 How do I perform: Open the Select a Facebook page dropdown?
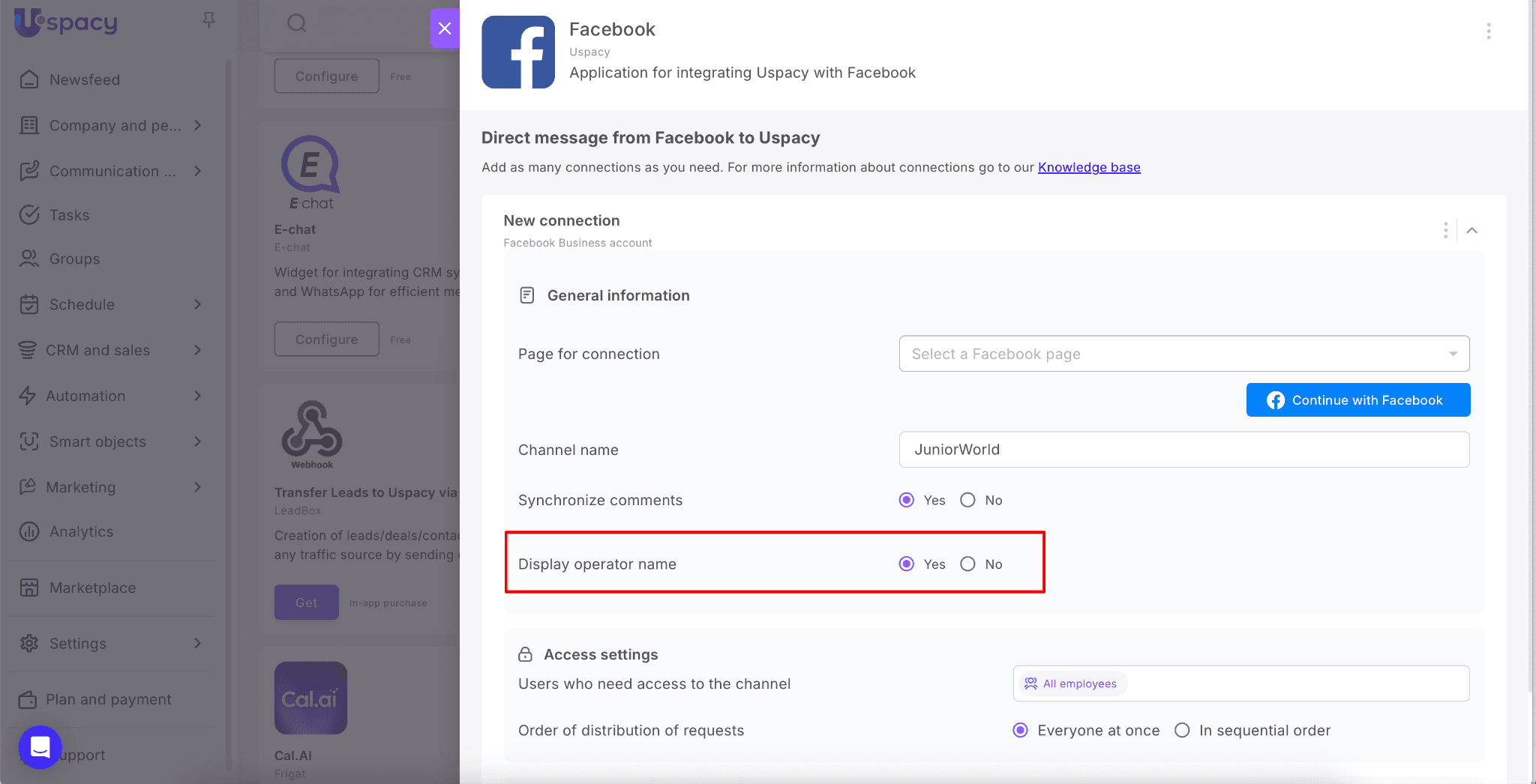click(1183, 354)
